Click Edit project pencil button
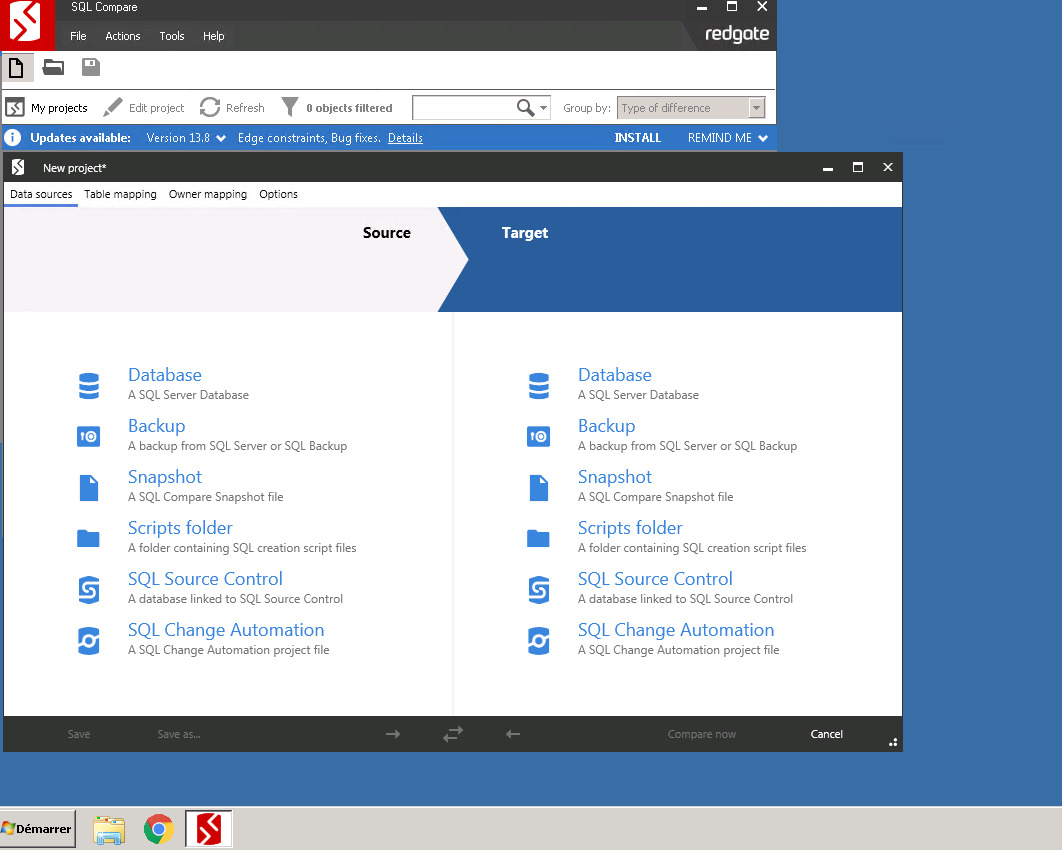 point(144,108)
